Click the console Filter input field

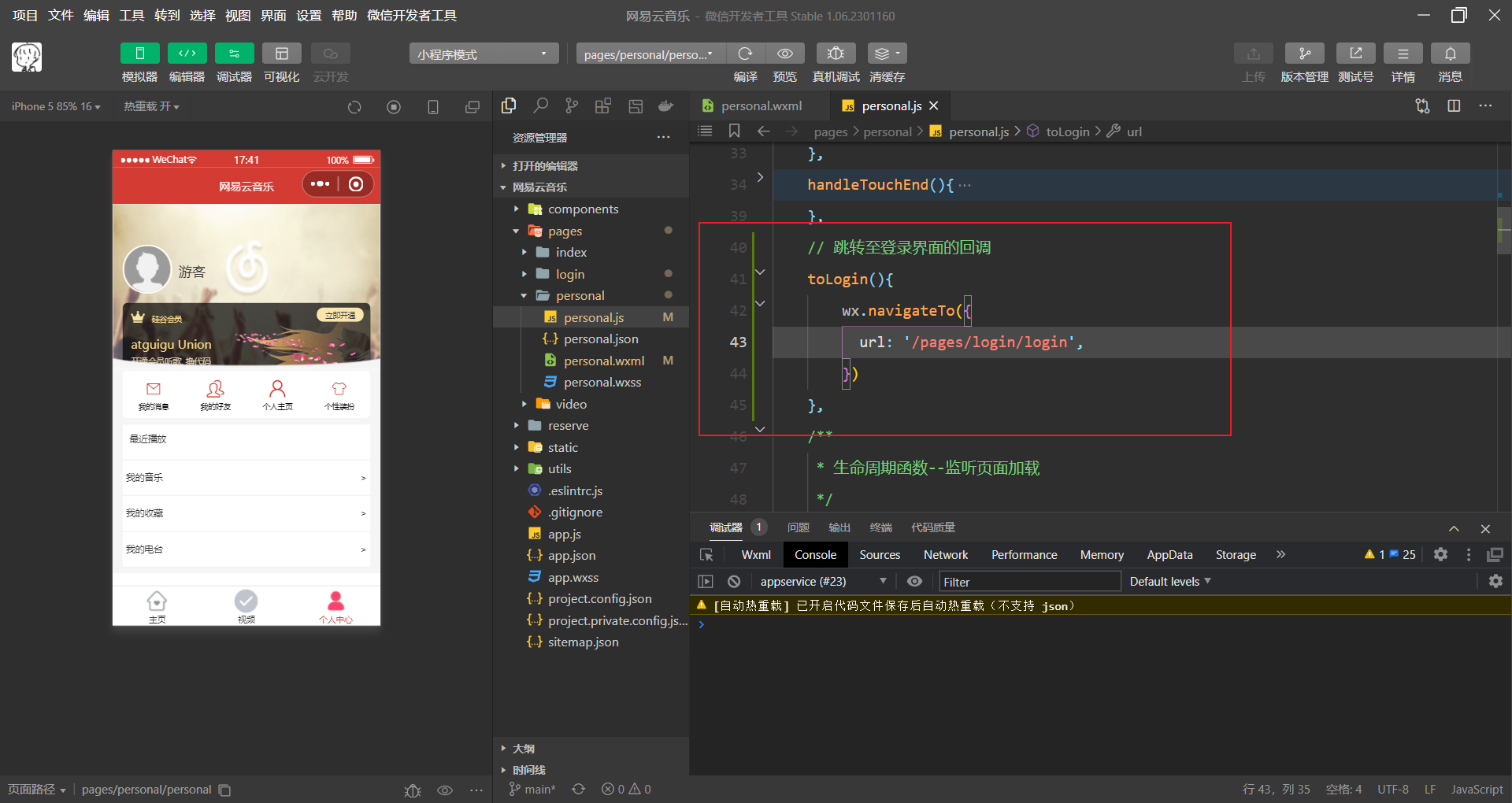[1029, 582]
